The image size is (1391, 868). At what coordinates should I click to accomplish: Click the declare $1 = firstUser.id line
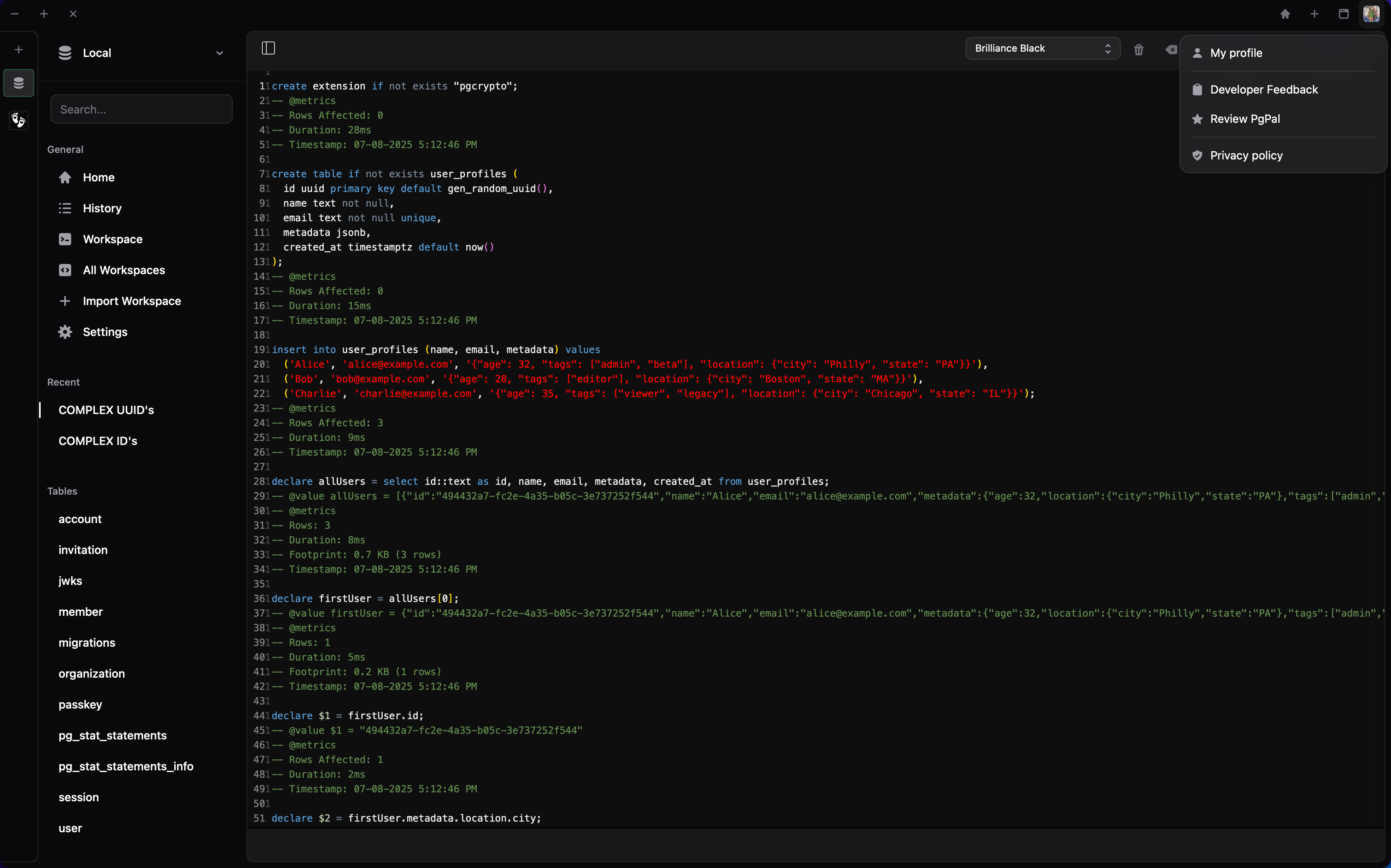coord(347,716)
